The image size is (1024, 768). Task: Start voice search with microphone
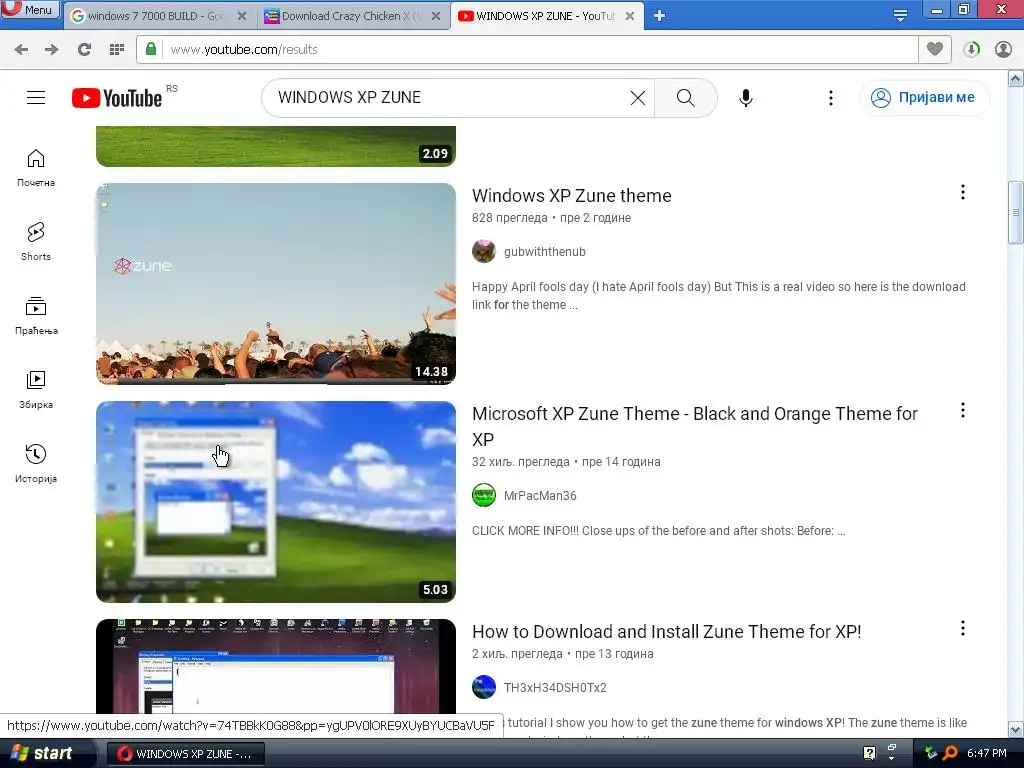[746, 98]
